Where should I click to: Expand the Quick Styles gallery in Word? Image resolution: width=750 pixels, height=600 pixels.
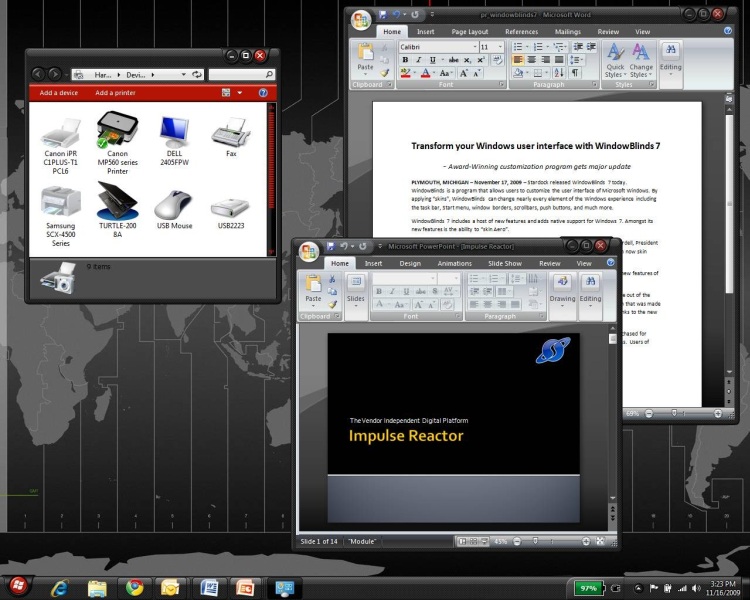(x=615, y=62)
